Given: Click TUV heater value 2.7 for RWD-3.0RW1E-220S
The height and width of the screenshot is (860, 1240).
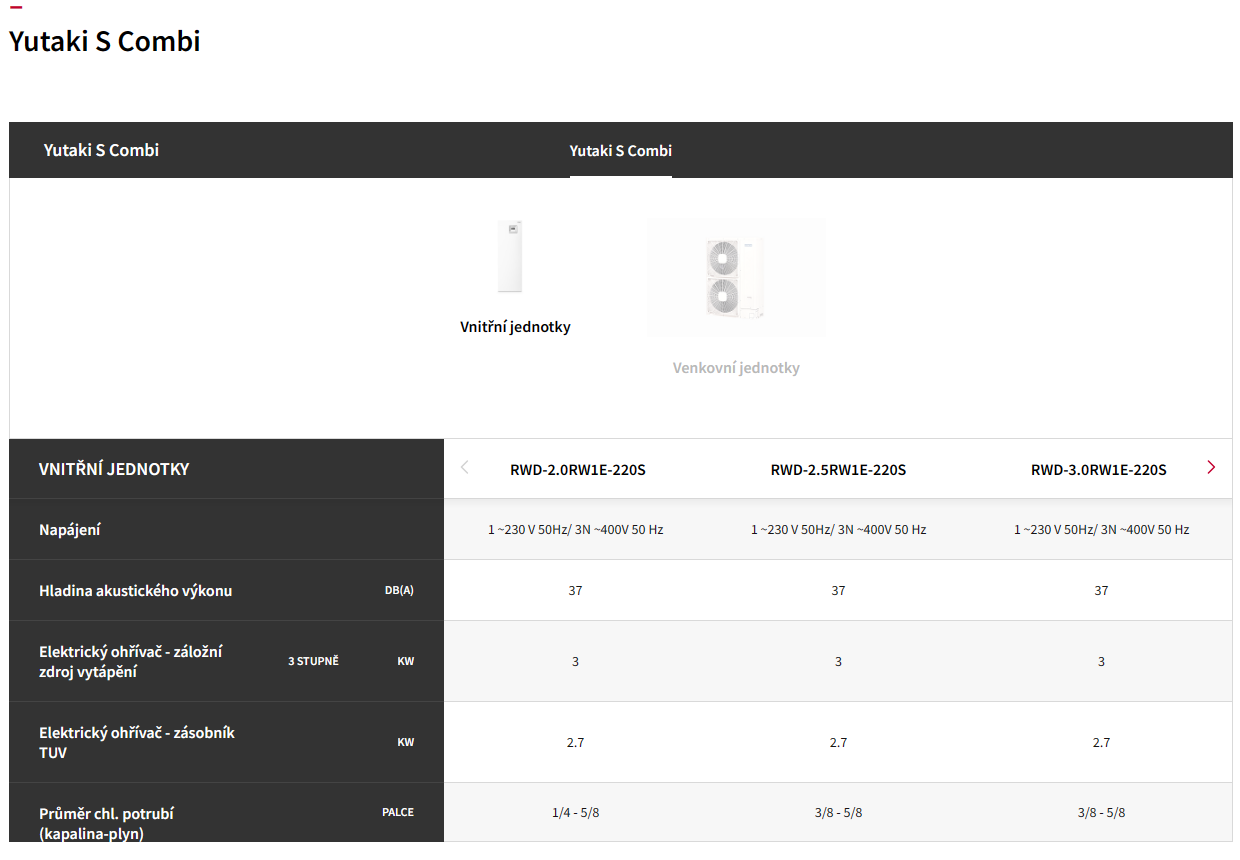Looking at the screenshot, I should [x=1101, y=743].
